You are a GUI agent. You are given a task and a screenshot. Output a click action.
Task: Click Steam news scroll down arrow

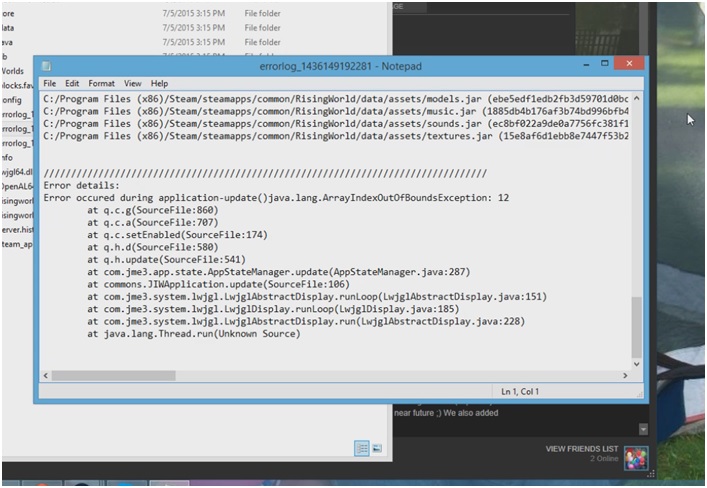tap(645, 428)
